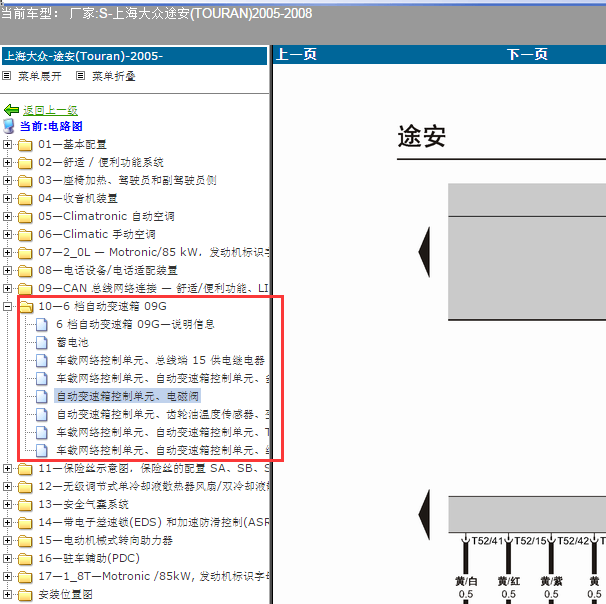Click 黄/红 wire color label
The width and height of the screenshot is (606, 604).
point(509,581)
